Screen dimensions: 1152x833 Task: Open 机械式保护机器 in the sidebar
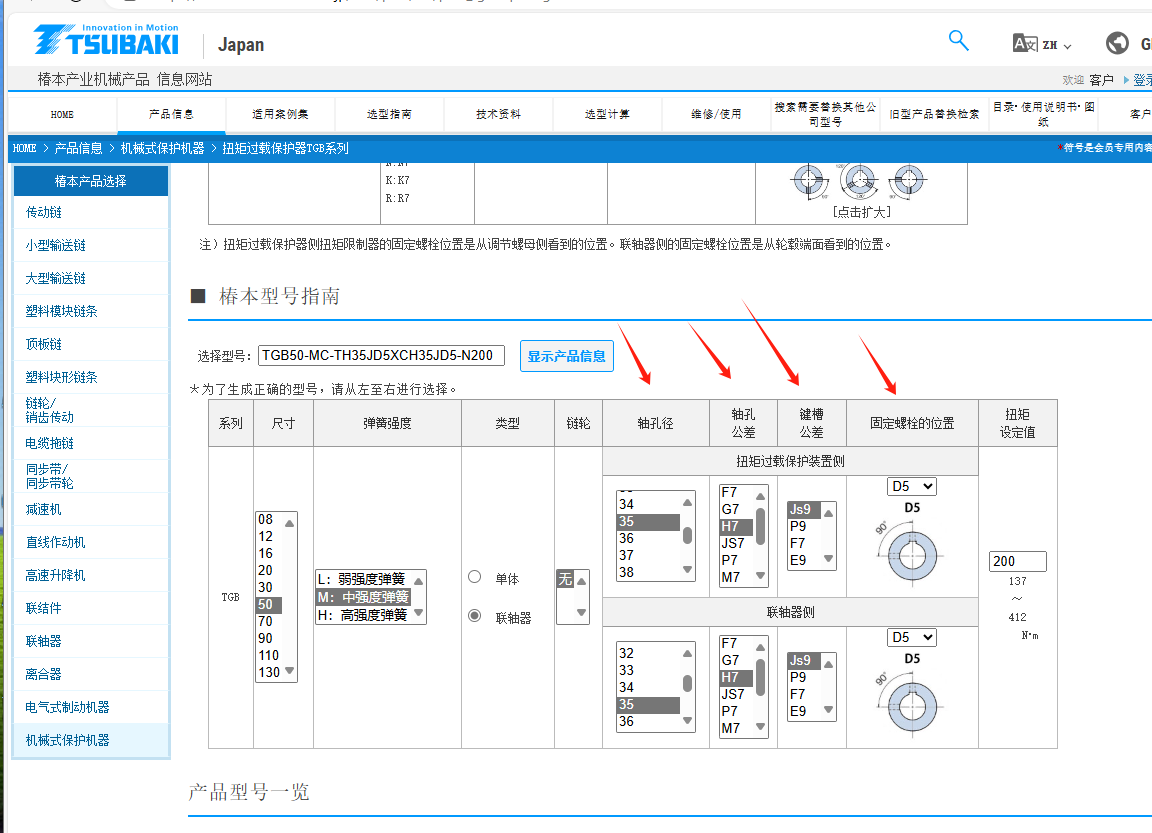coord(91,740)
